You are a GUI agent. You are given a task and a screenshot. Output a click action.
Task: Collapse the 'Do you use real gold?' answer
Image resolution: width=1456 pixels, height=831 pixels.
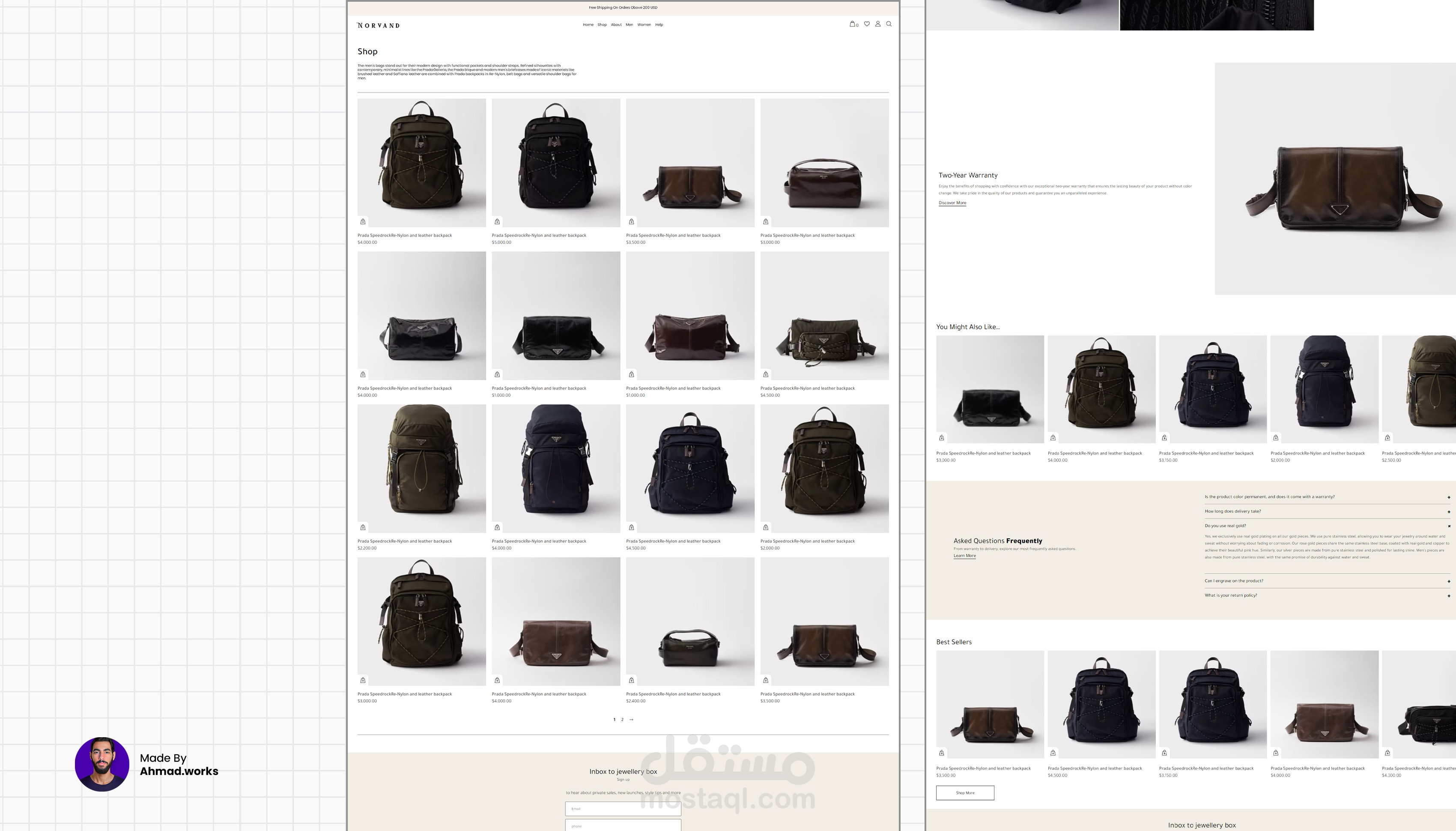[x=1449, y=526]
